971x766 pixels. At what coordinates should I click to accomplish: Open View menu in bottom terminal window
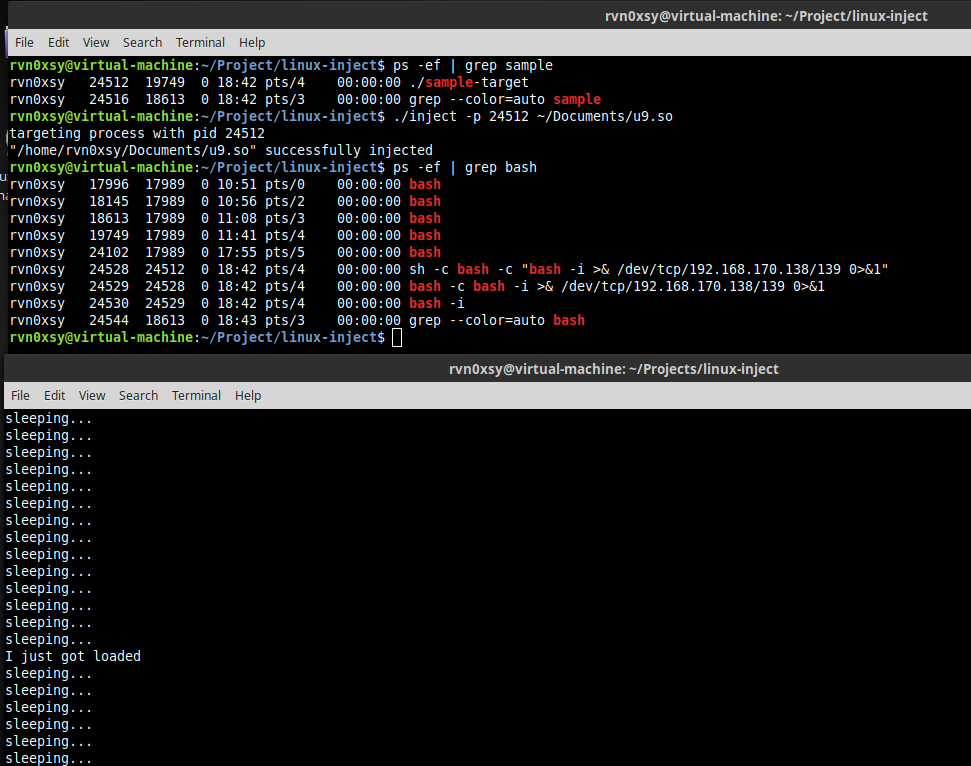pyautogui.click(x=92, y=396)
